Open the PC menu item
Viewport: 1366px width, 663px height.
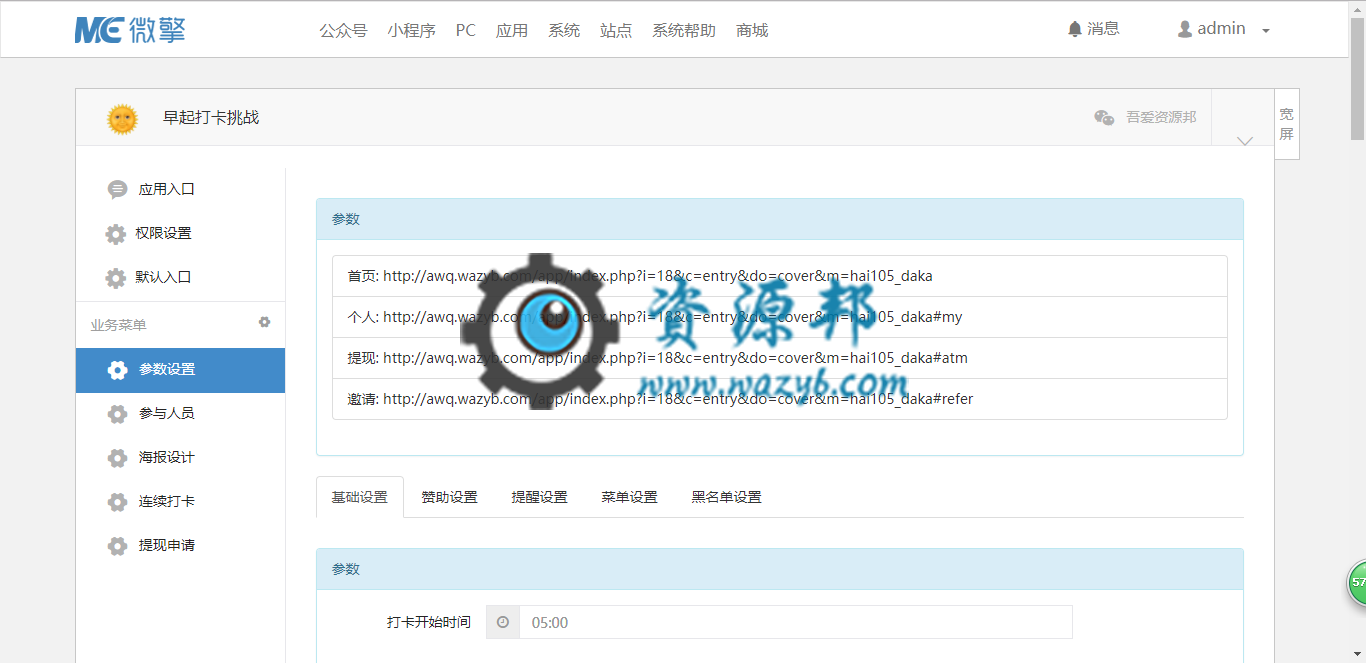pos(466,30)
